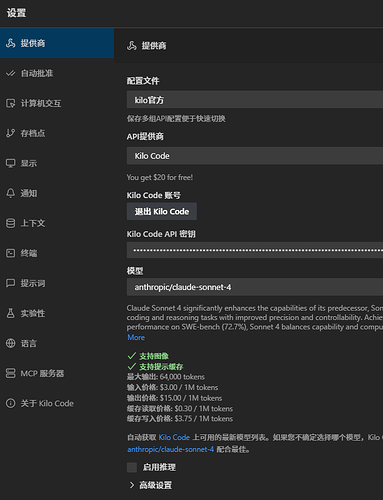Click the display monitor icon
The width and height of the screenshot is (383, 500).
pyautogui.click(x=11, y=163)
